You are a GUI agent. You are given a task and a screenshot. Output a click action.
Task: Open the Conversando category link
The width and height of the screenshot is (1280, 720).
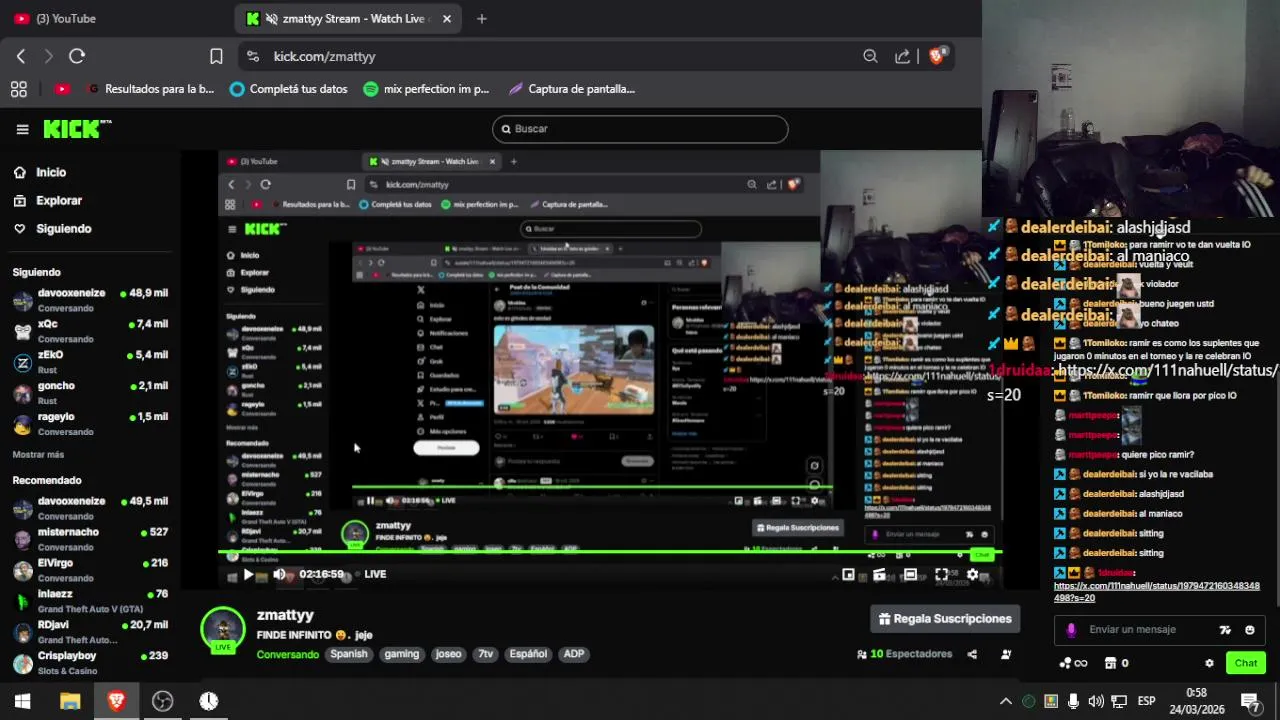tap(287, 654)
